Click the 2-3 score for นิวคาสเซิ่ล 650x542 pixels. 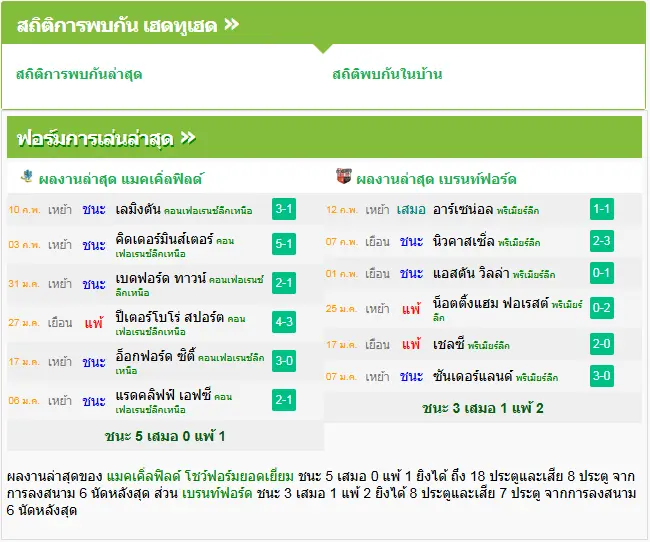click(x=602, y=241)
